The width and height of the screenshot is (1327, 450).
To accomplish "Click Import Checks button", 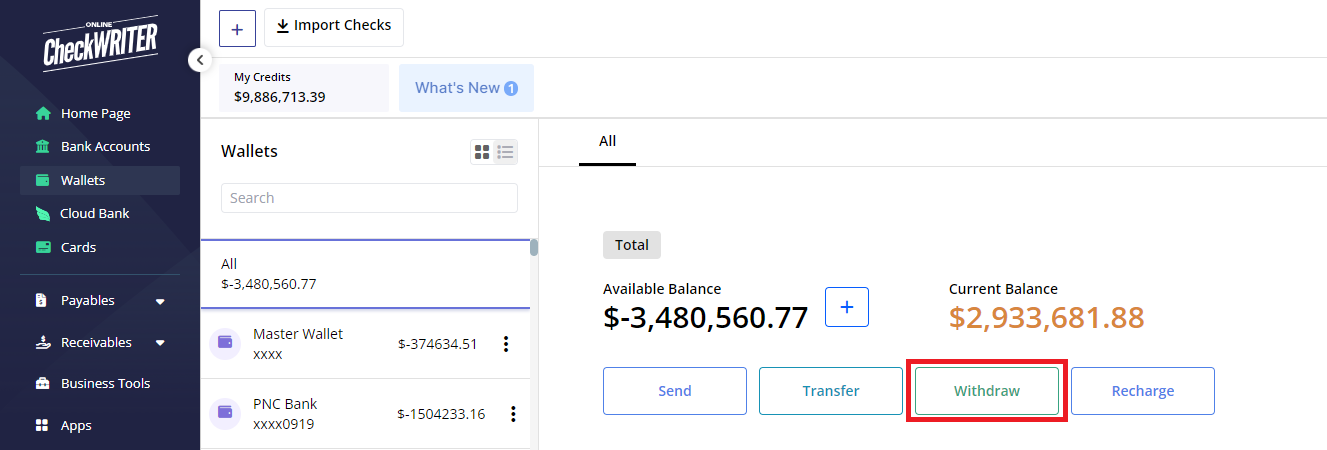I will click(x=334, y=27).
